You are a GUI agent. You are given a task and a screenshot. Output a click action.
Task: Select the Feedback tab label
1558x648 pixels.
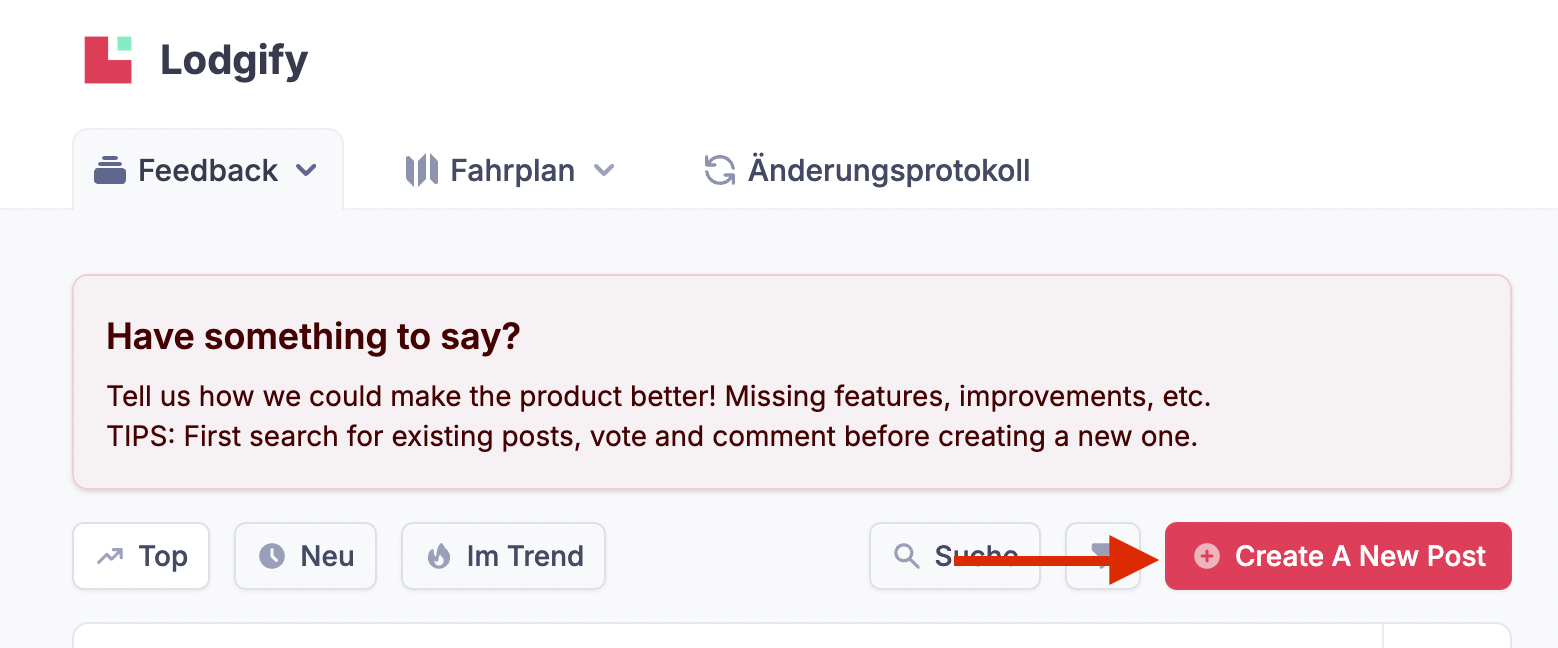208,171
